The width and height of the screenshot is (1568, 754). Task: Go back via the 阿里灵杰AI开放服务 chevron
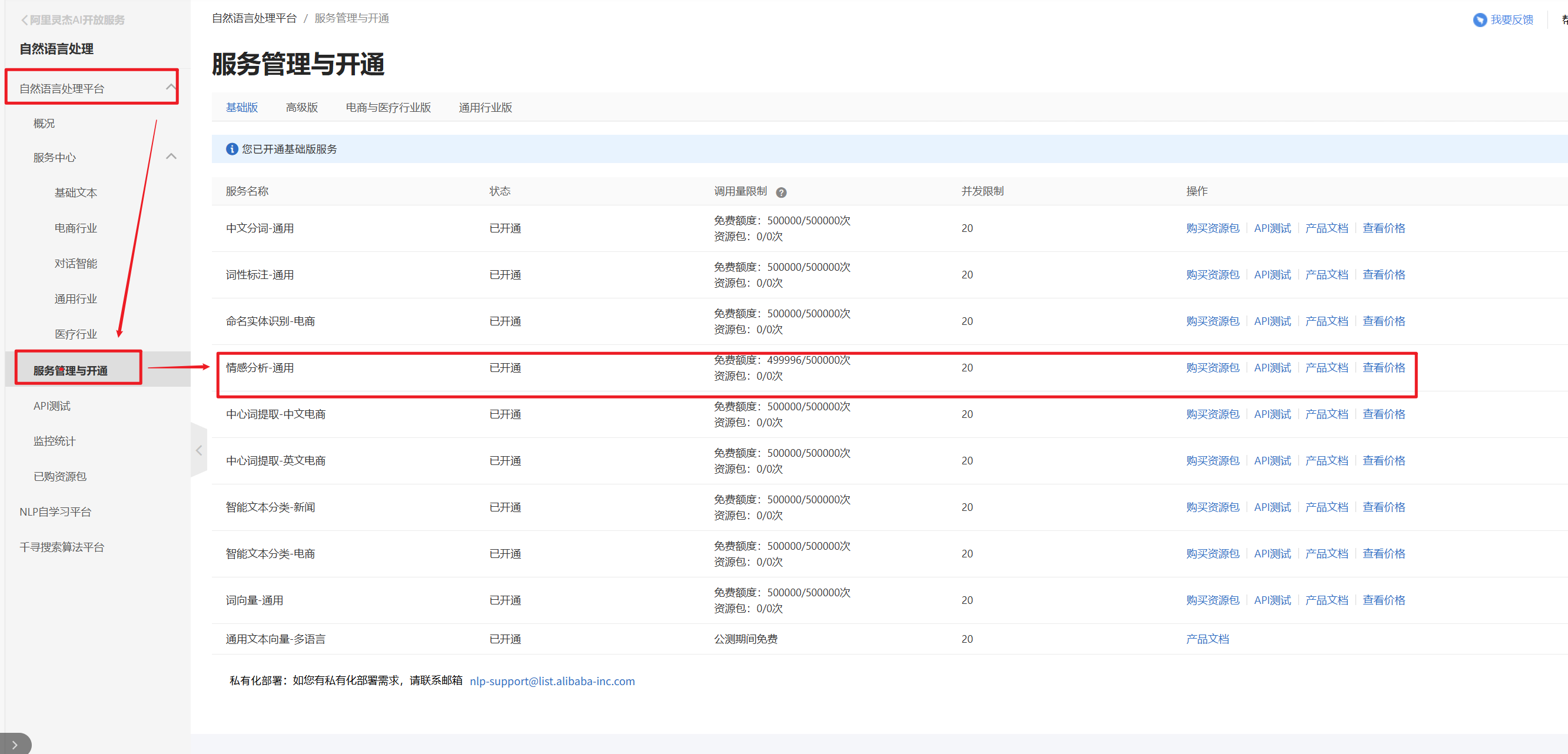click(24, 20)
